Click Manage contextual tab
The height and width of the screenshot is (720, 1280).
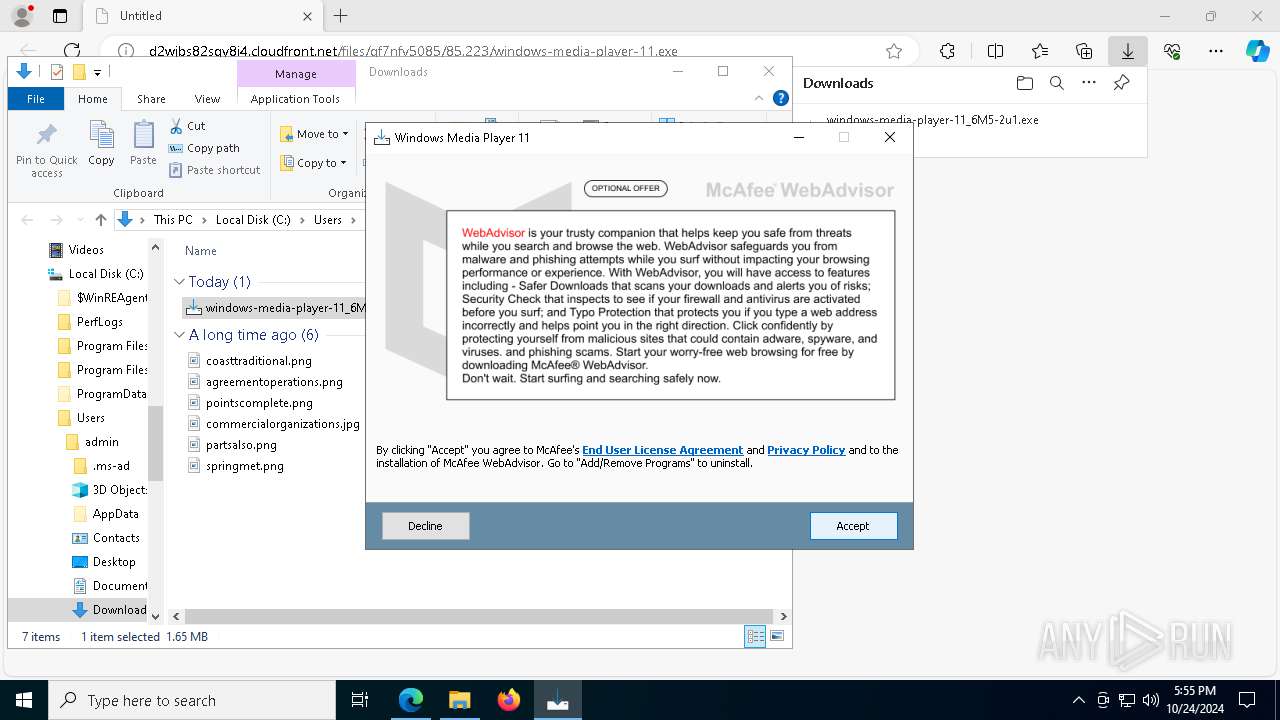pos(296,74)
